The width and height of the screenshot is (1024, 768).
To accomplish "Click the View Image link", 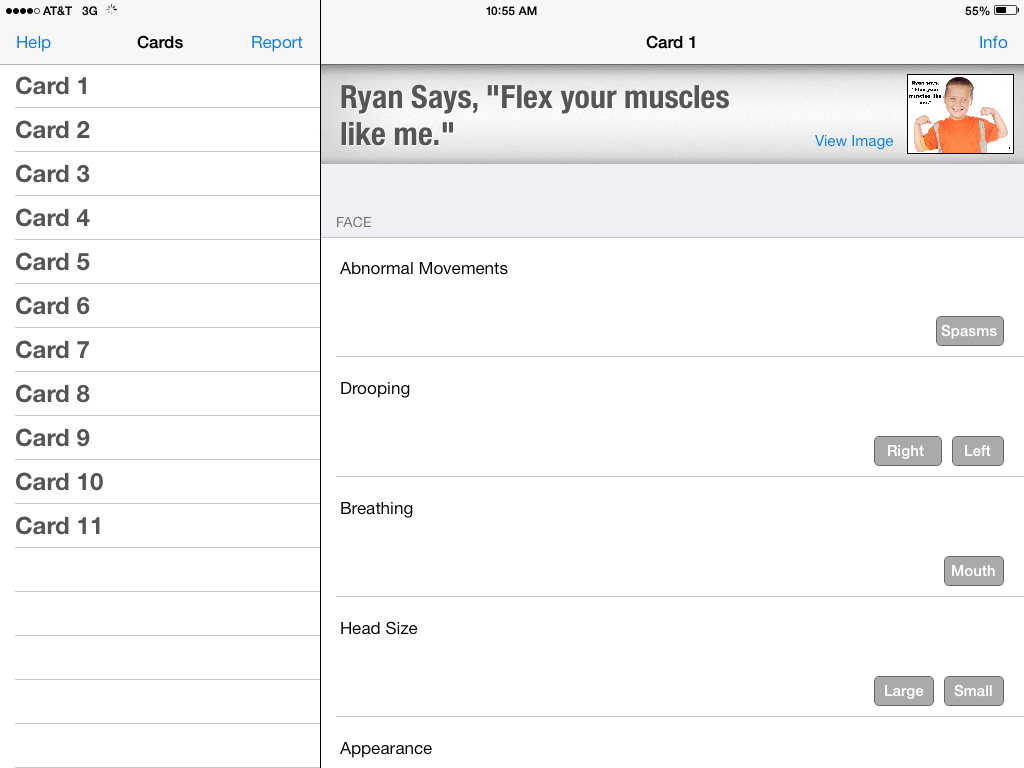I will pyautogui.click(x=853, y=141).
